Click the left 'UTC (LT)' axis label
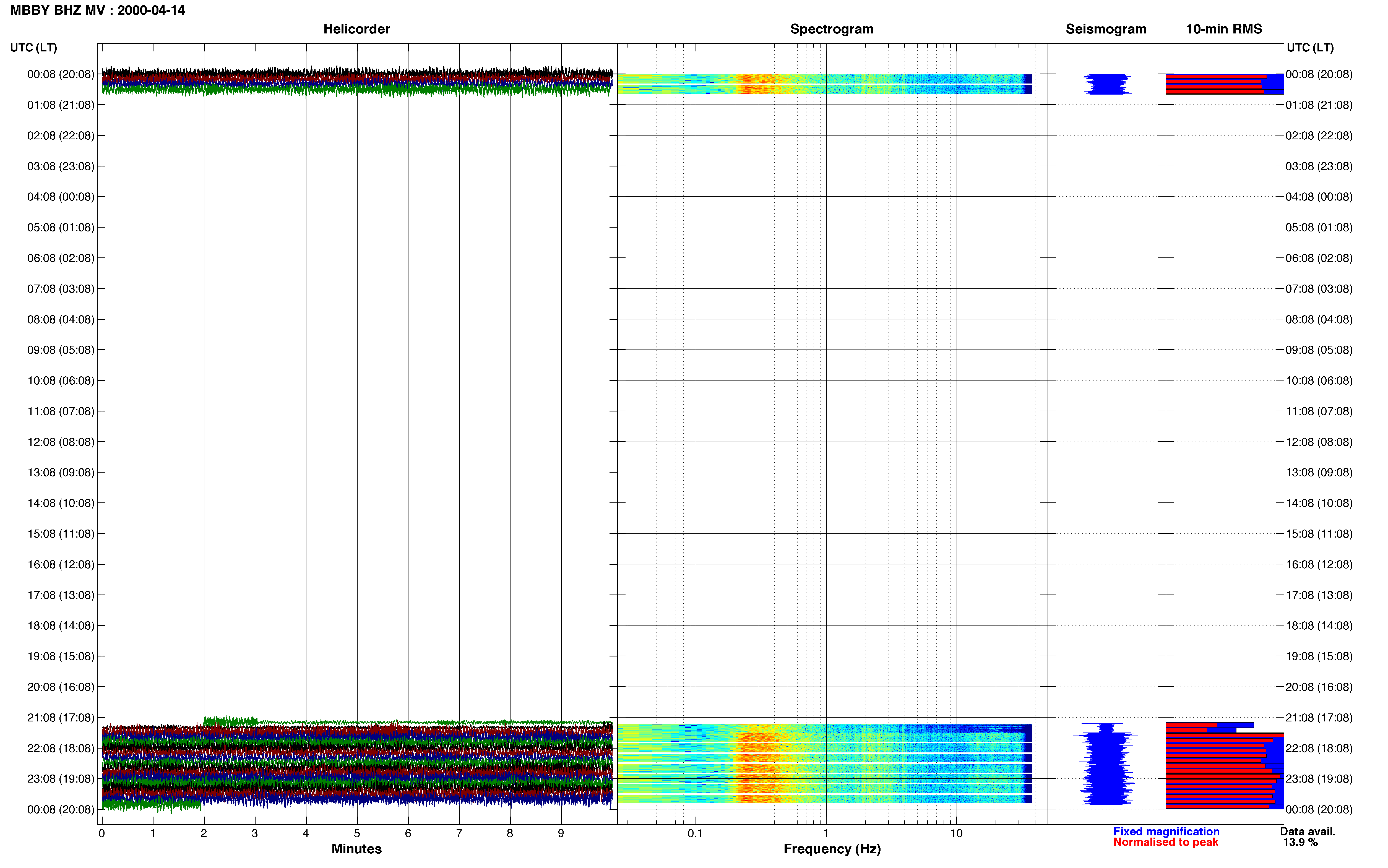Screen dimensions: 1388x868 [x=33, y=48]
